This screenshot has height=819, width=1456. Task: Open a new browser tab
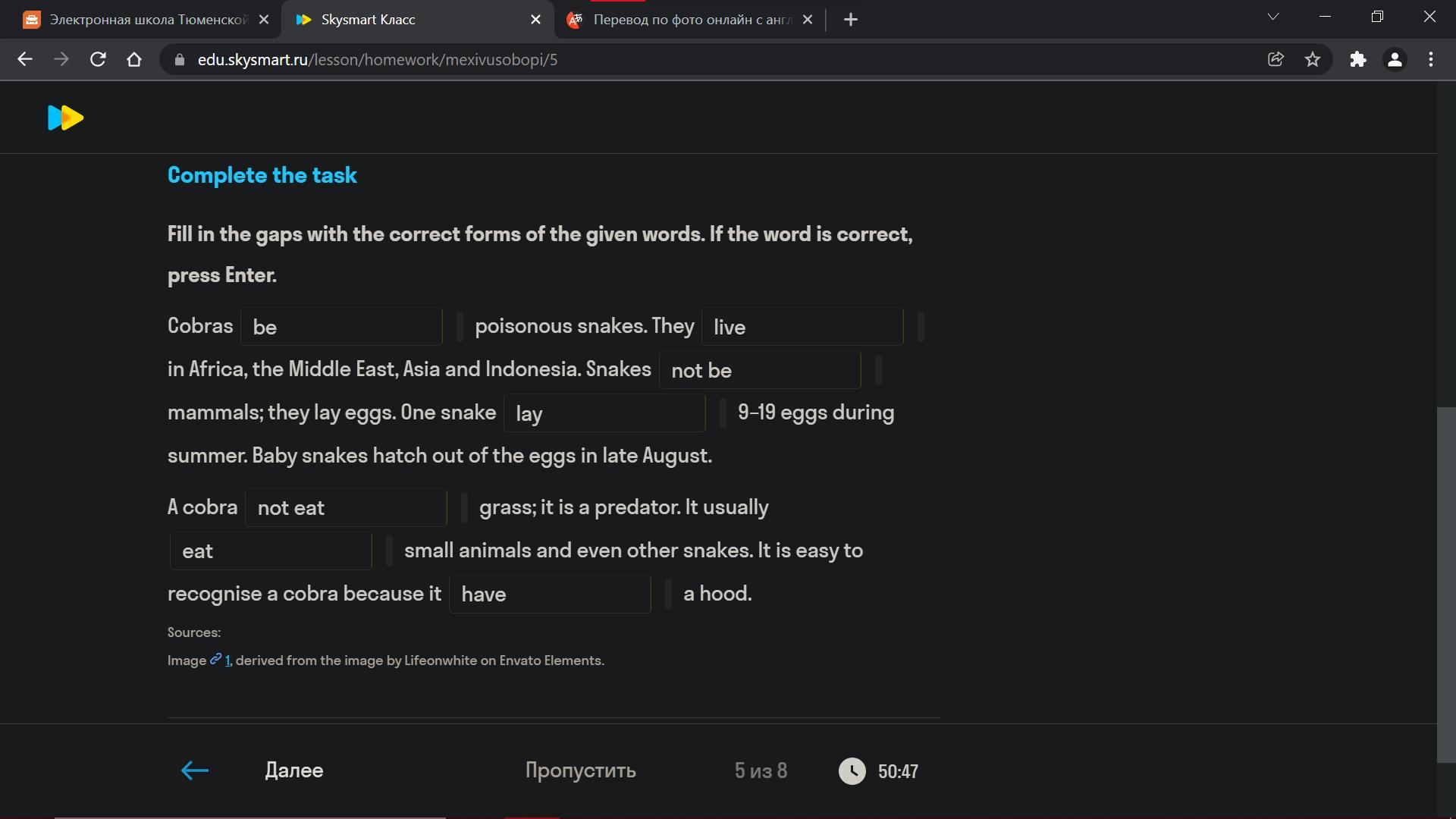(x=851, y=20)
